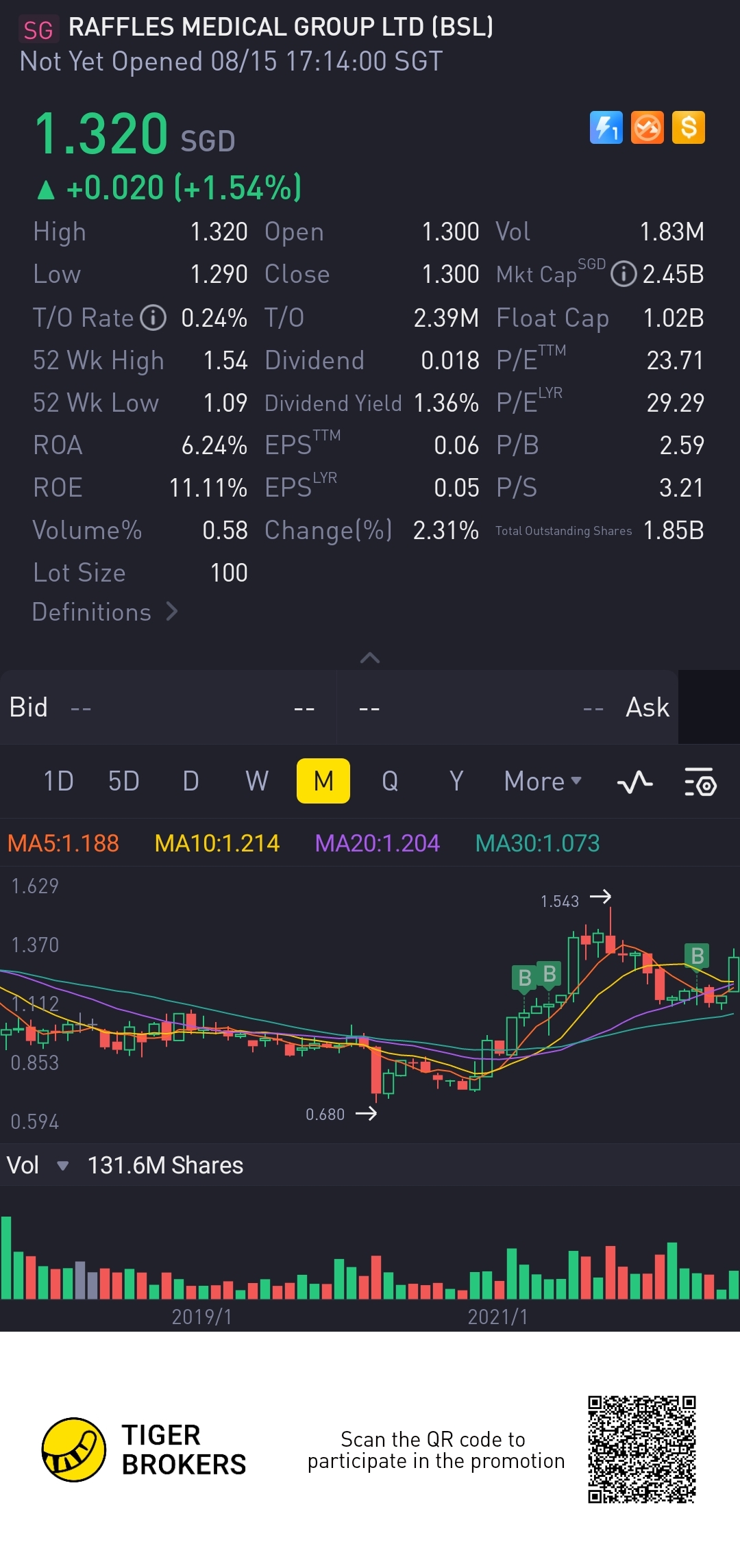Tap the 2019/1 date axis label
This screenshot has width=740, height=1568.
coord(201,1317)
